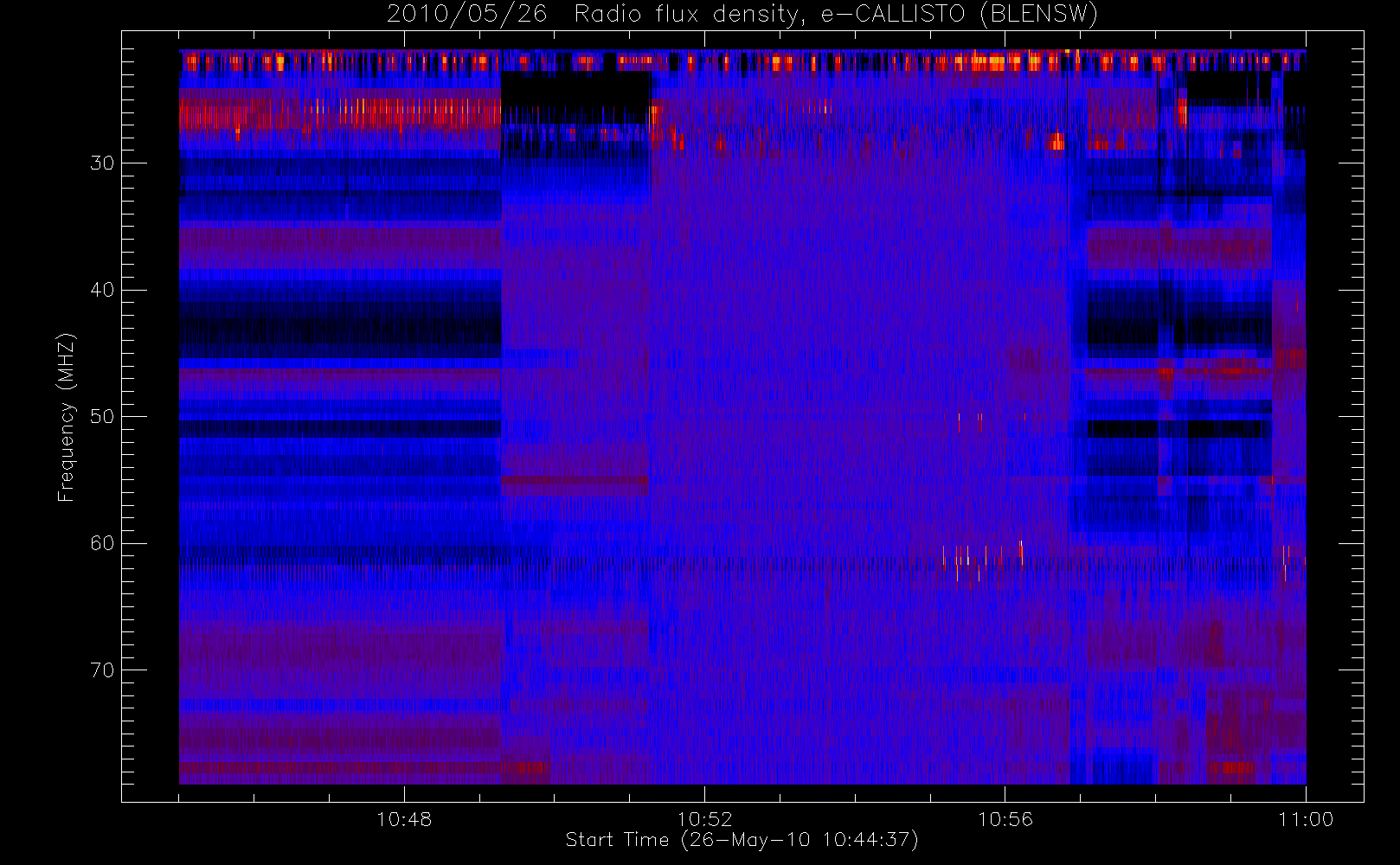Click the 10:56 time axis label

tap(1005, 819)
